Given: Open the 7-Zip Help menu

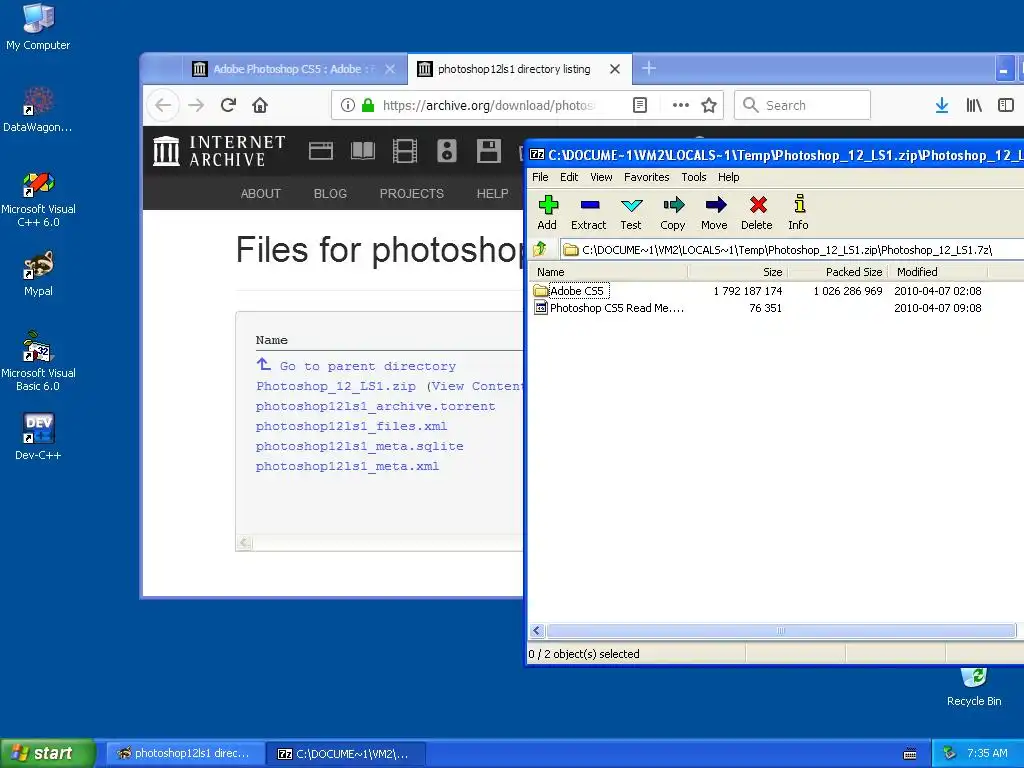Looking at the screenshot, I should (x=728, y=177).
